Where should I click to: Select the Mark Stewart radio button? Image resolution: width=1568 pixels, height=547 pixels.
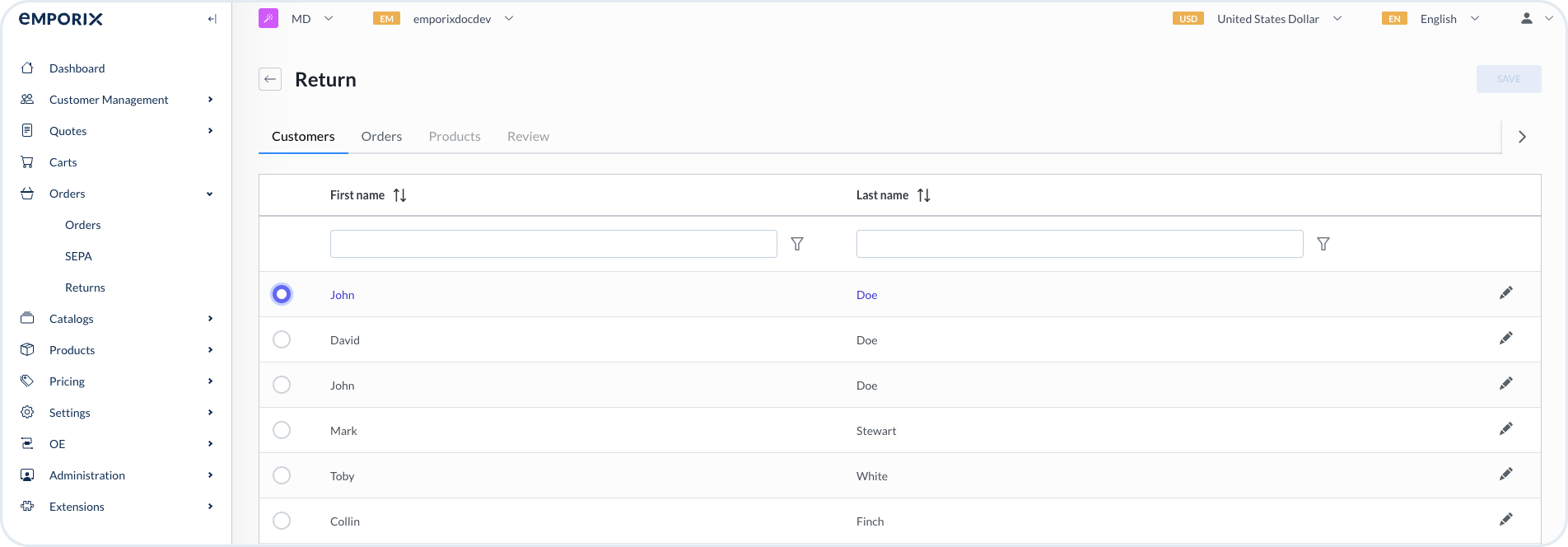point(282,430)
